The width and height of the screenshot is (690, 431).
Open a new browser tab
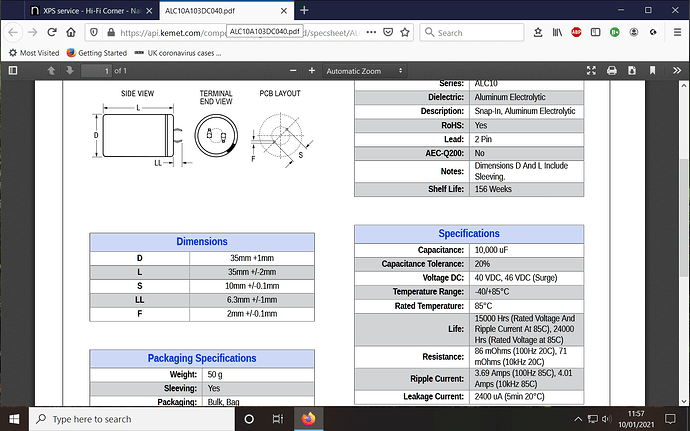coord(303,10)
